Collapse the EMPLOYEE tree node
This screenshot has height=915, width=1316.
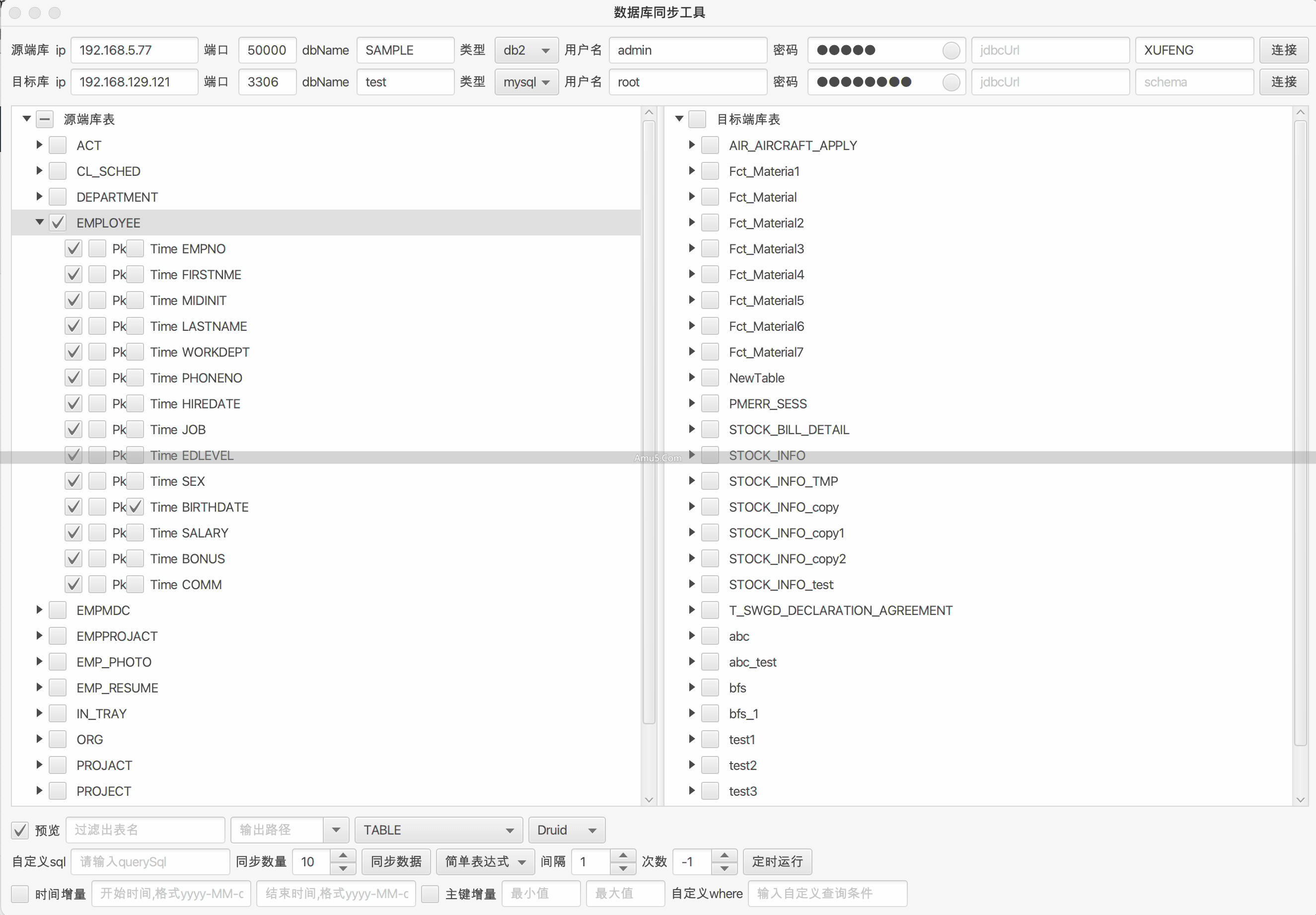tap(39, 223)
